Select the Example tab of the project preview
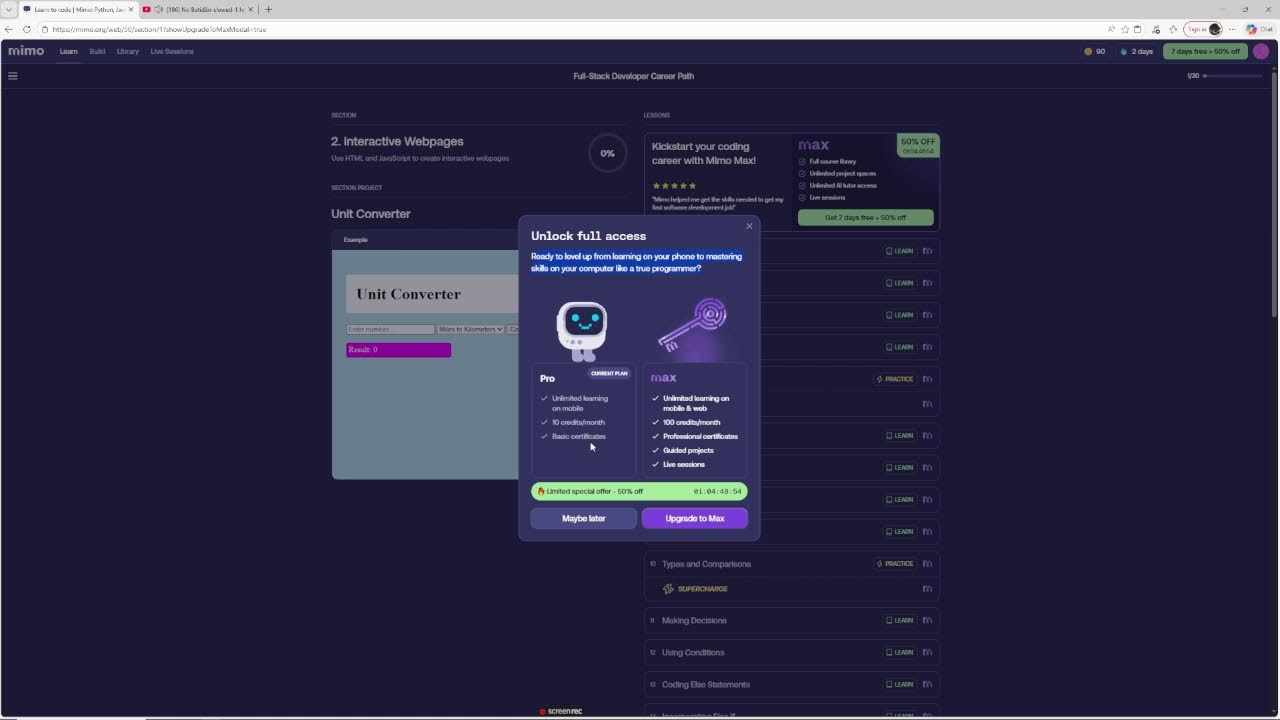 [x=356, y=240]
